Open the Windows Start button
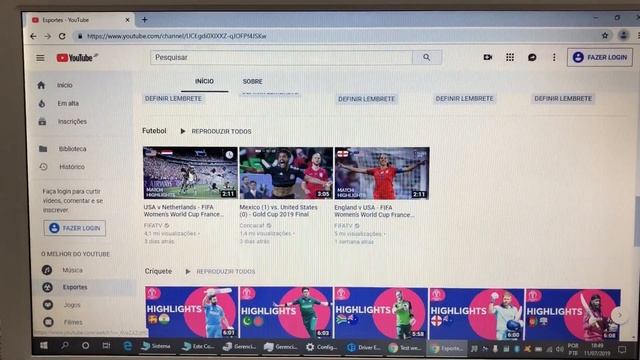 (x=44, y=346)
